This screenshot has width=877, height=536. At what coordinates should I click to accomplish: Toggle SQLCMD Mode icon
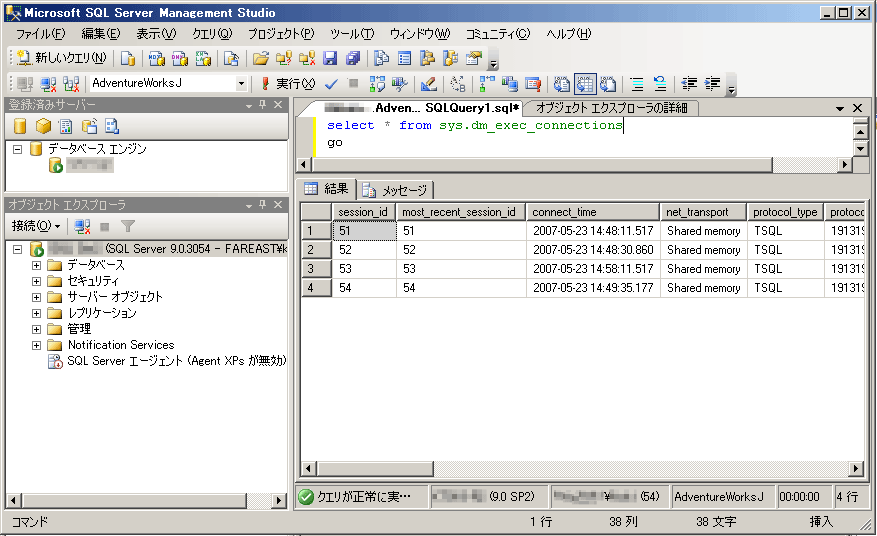point(533,84)
